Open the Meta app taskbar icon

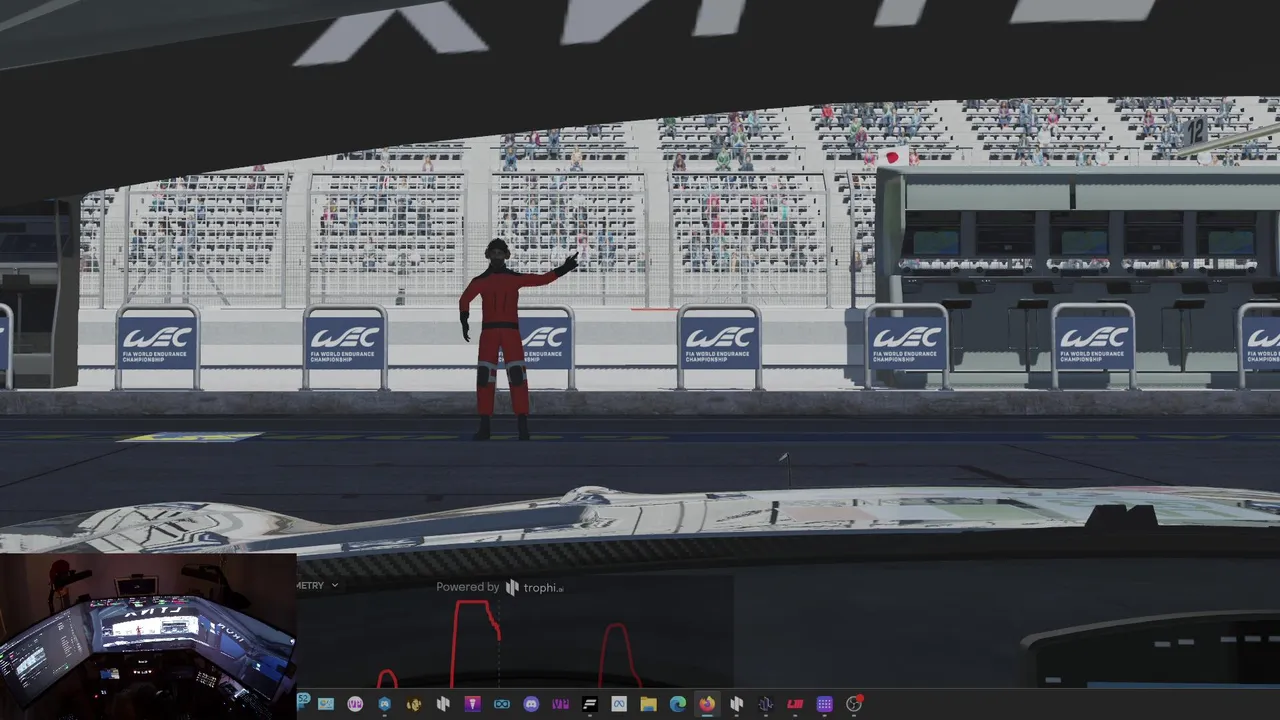[619, 704]
